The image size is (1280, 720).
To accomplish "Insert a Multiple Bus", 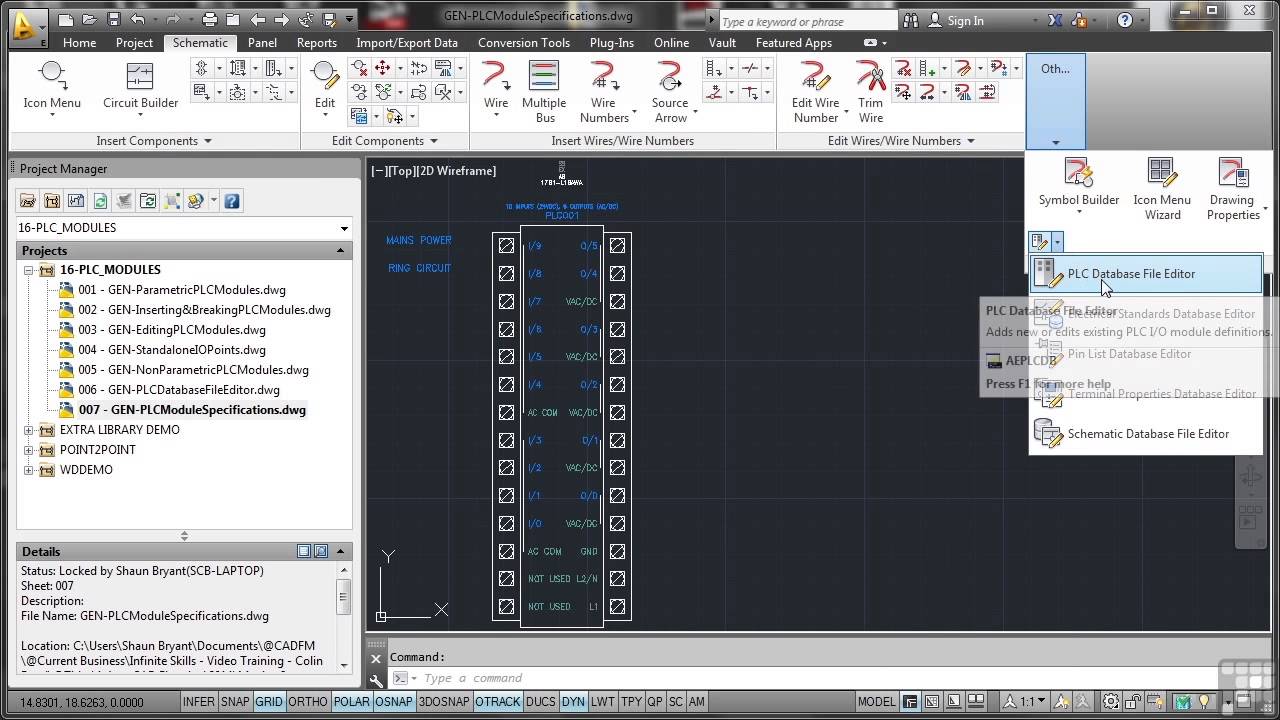I will 544,92.
